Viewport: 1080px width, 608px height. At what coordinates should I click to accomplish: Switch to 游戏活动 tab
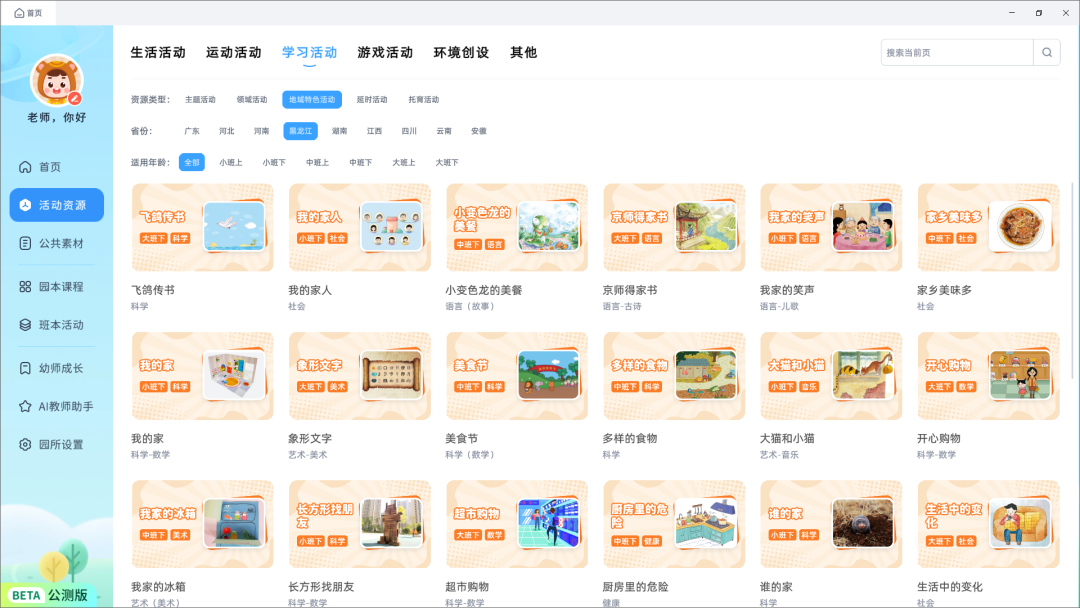click(385, 53)
